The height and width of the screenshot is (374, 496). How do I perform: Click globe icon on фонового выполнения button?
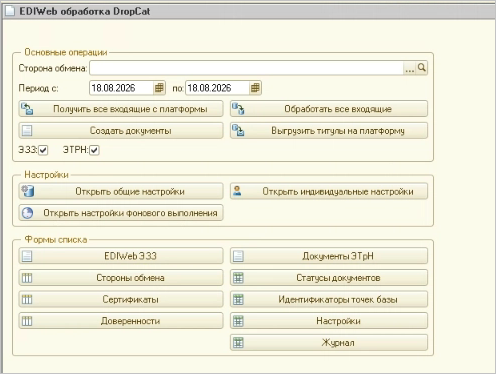pyautogui.click(x=27, y=213)
